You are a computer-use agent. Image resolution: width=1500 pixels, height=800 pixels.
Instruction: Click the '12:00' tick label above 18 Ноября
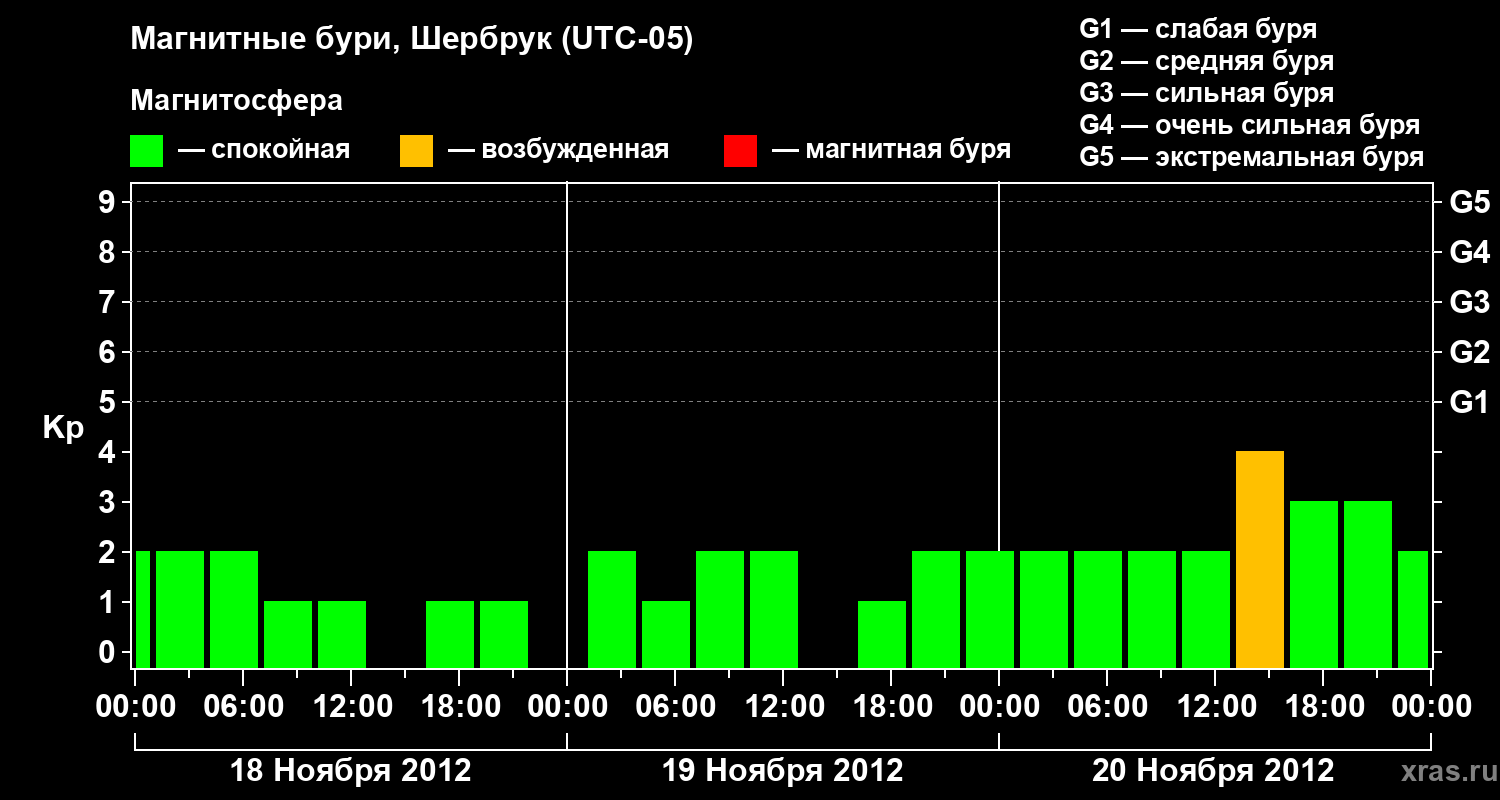pos(351,707)
